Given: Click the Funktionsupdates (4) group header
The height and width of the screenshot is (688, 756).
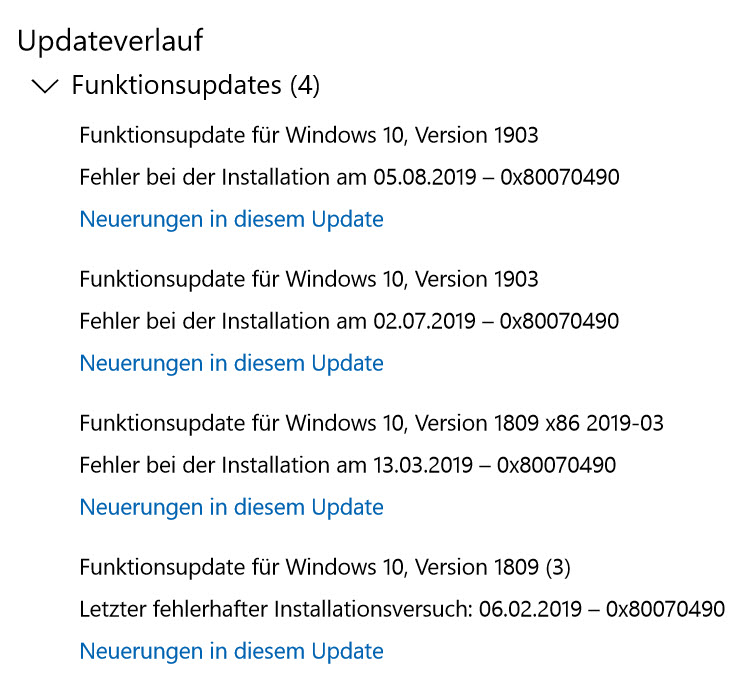Looking at the screenshot, I should point(195,86).
